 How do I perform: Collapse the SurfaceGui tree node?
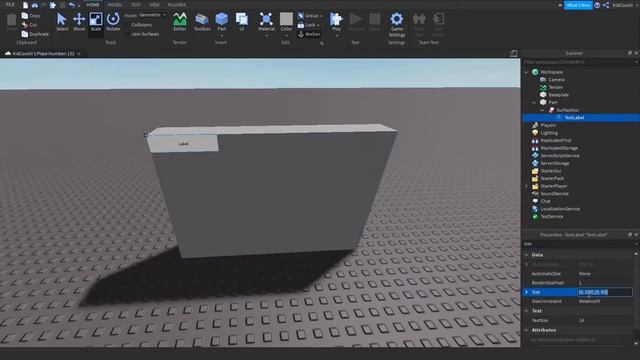542,110
